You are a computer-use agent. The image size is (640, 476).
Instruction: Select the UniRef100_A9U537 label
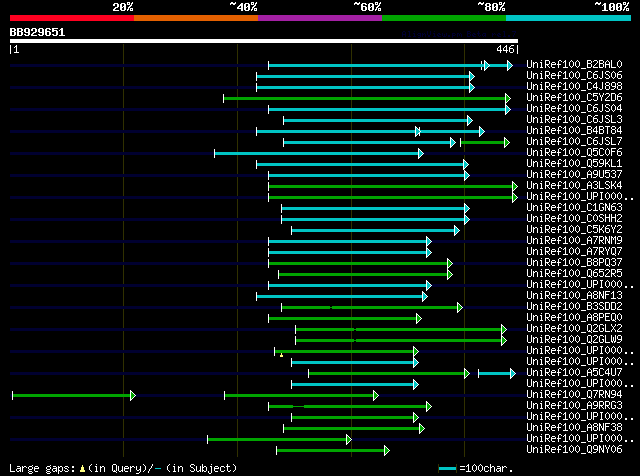point(574,175)
